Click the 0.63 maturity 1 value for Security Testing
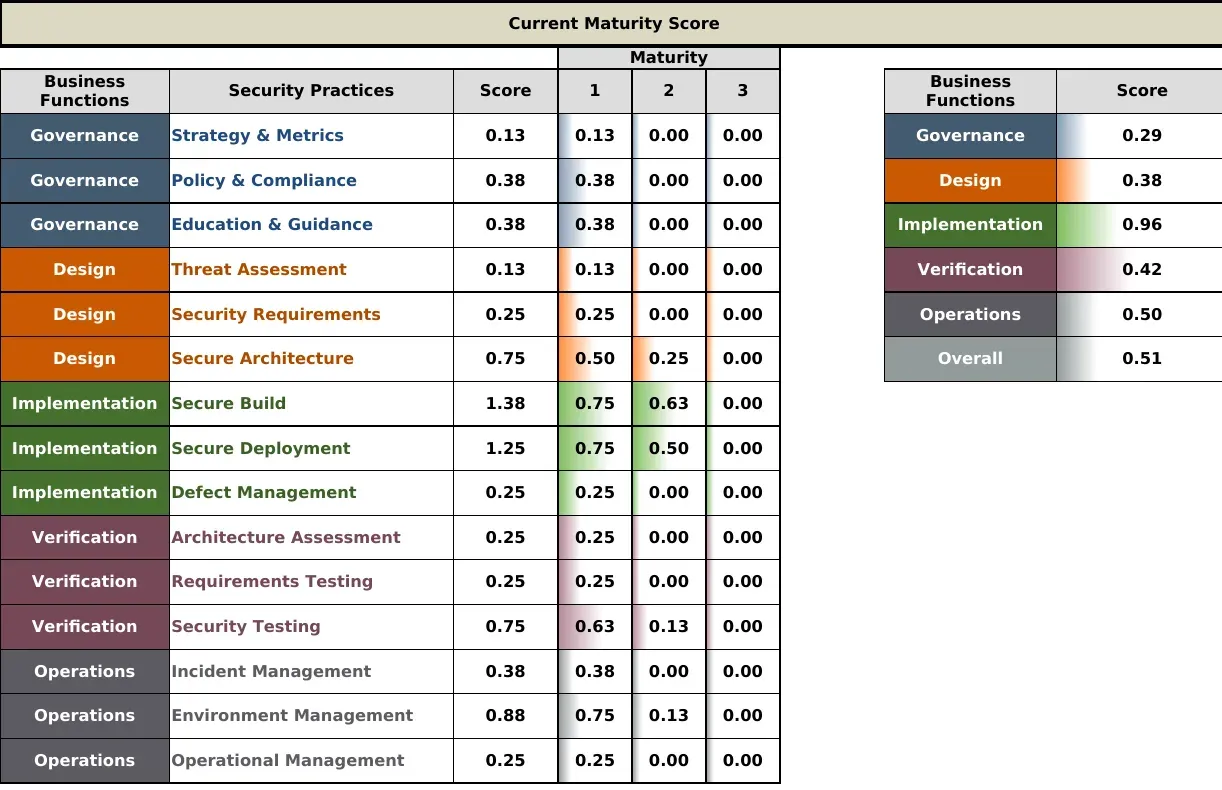The width and height of the screenshot is (1222, 790). 595,627
